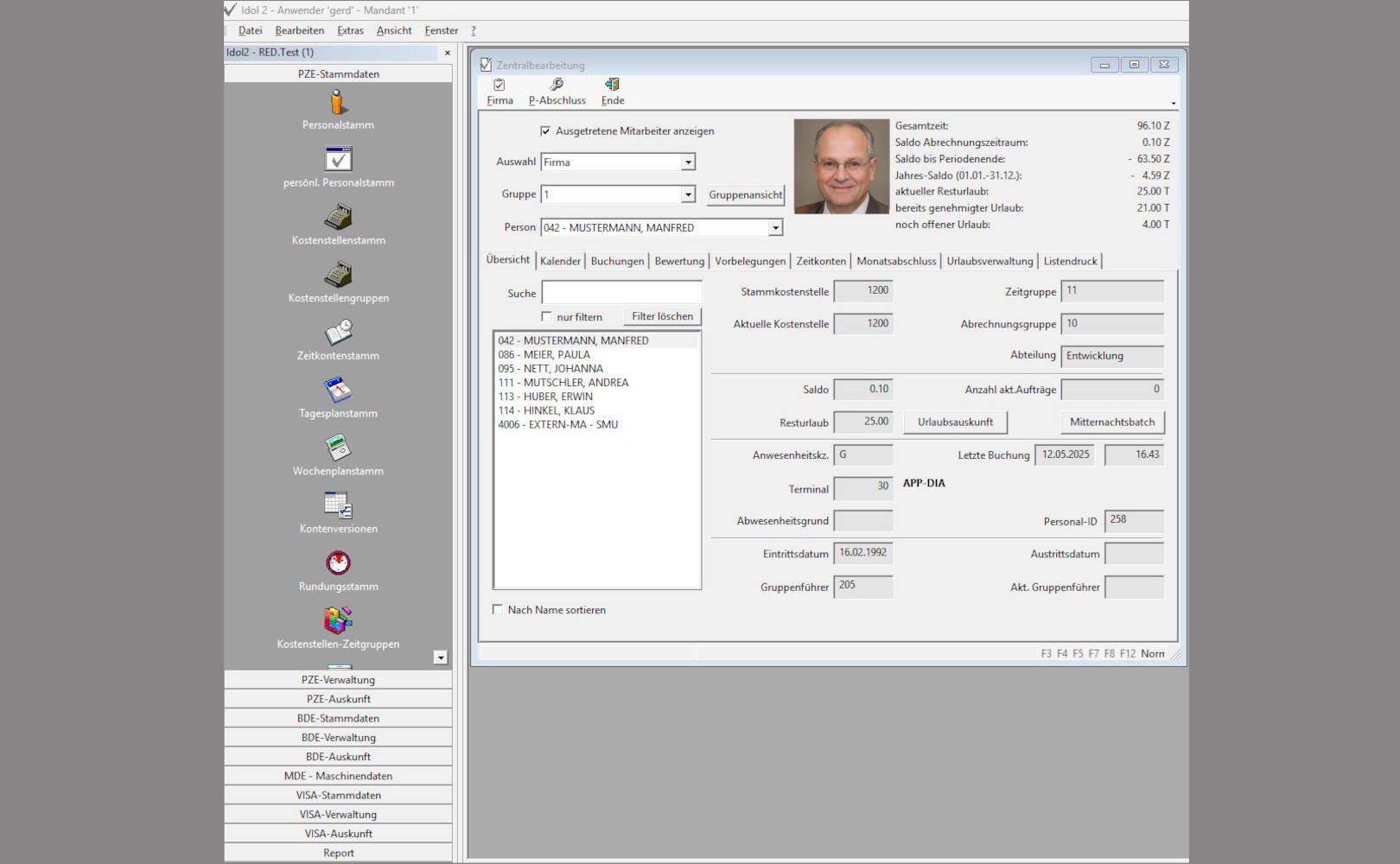Uncheck Ausgetretene Mitarbeiter anzeigen
Viewport: 1400px width, 864px height.
545,131
